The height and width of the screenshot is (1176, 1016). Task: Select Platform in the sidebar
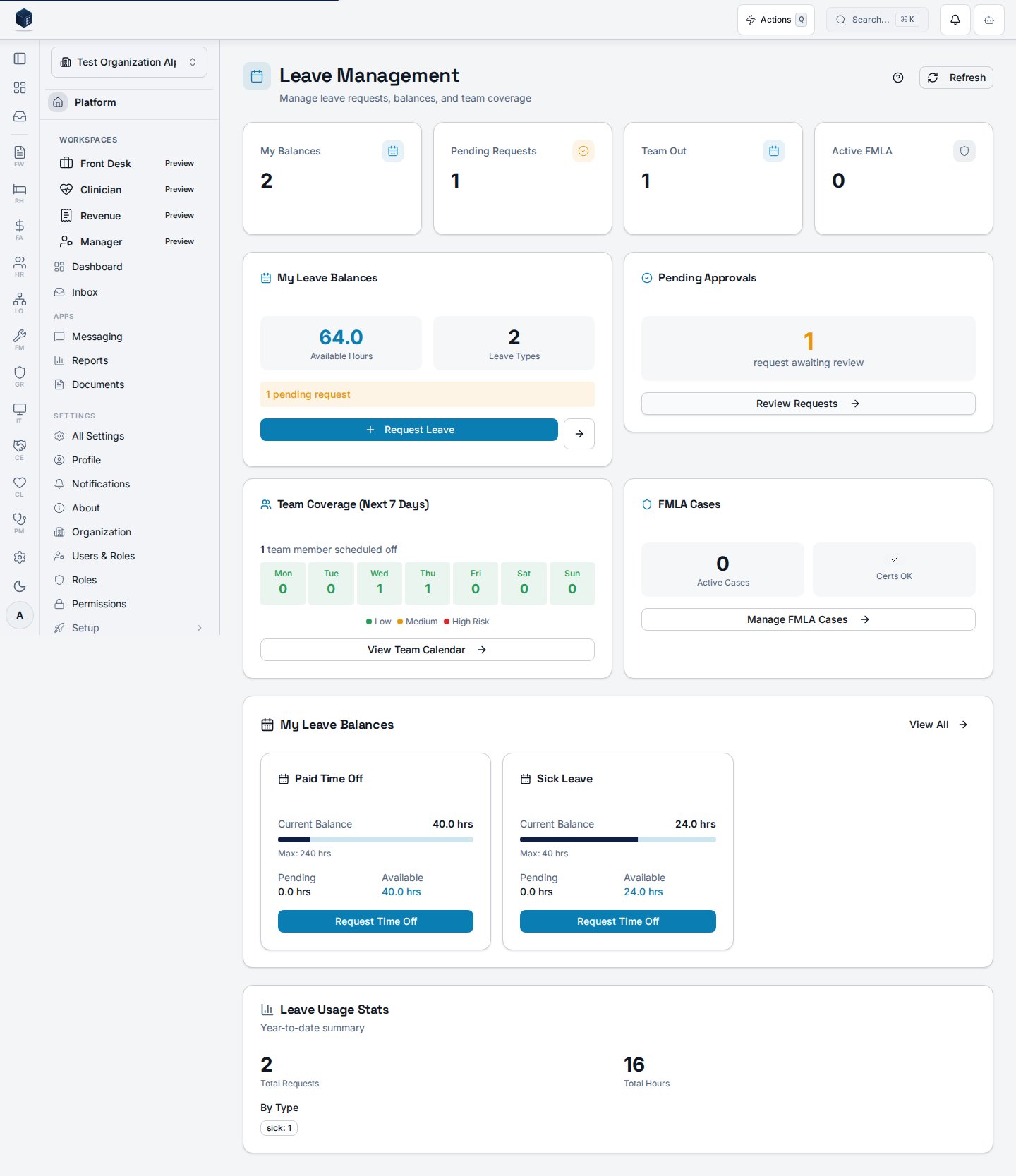coord(129,102)
